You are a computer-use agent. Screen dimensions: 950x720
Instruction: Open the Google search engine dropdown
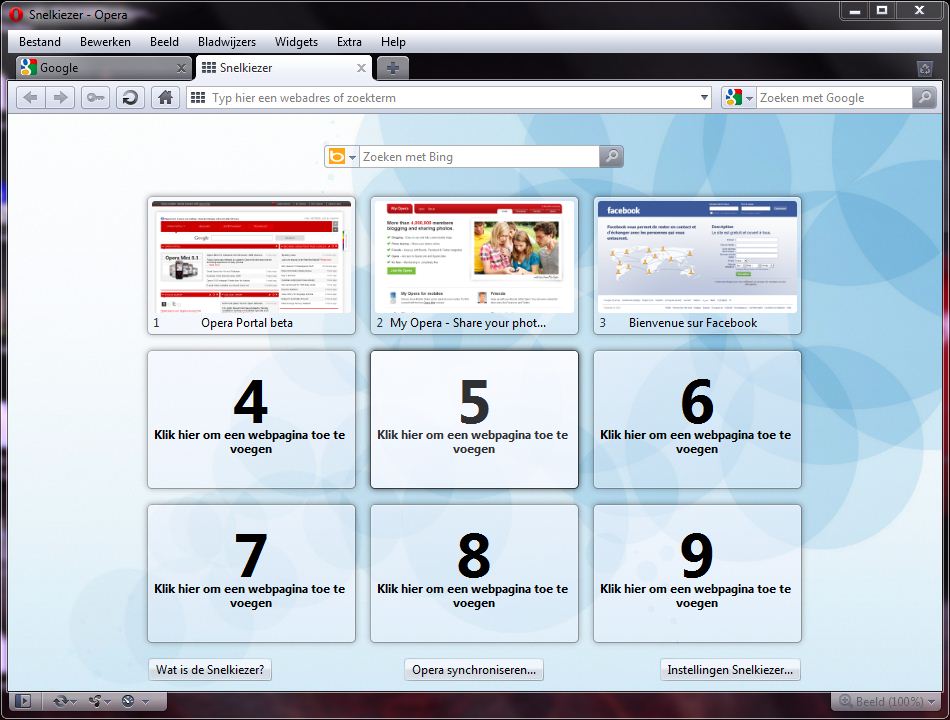[x=749, y=98]
